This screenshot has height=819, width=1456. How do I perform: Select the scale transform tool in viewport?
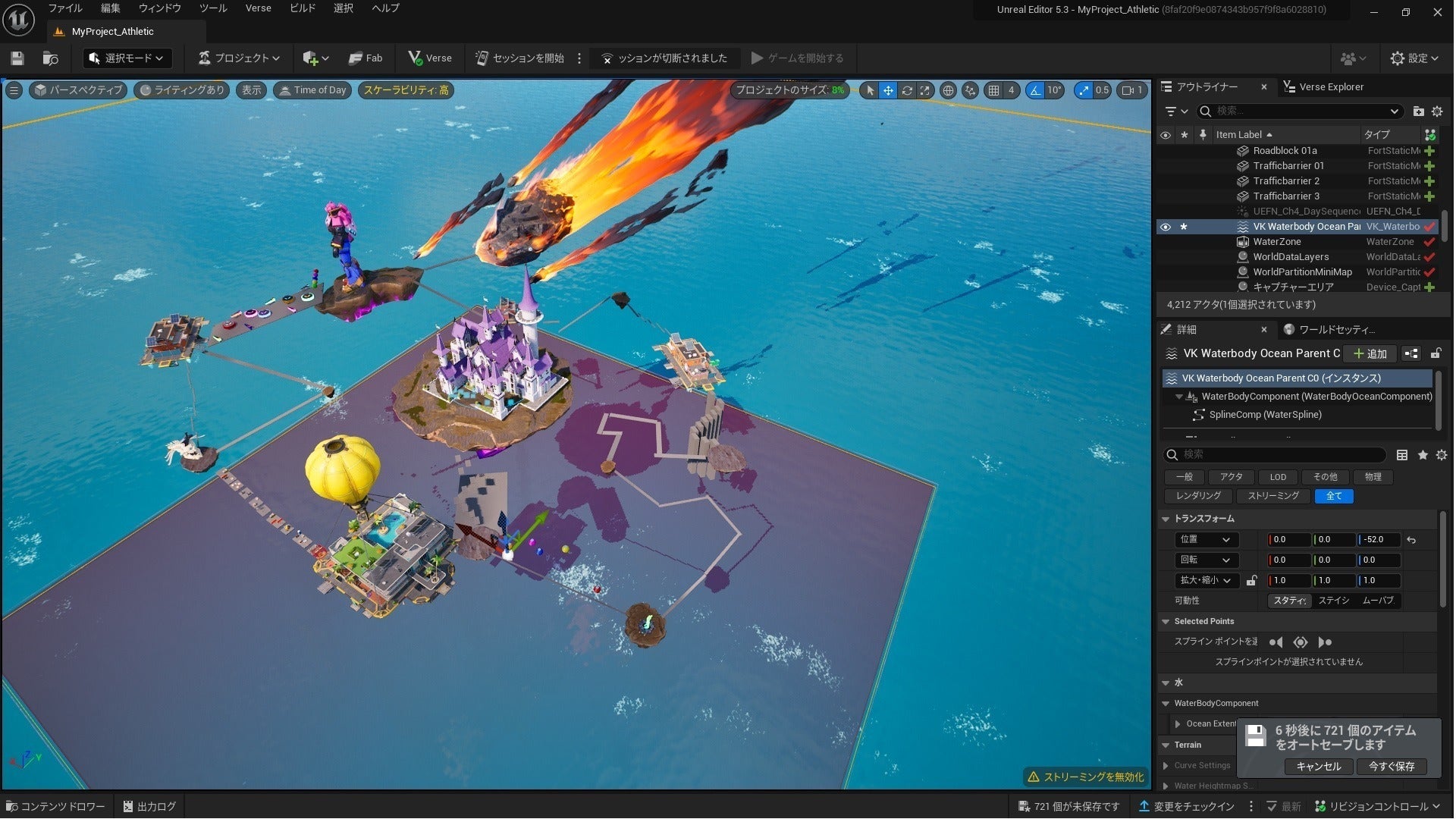(x=924, y=90)
